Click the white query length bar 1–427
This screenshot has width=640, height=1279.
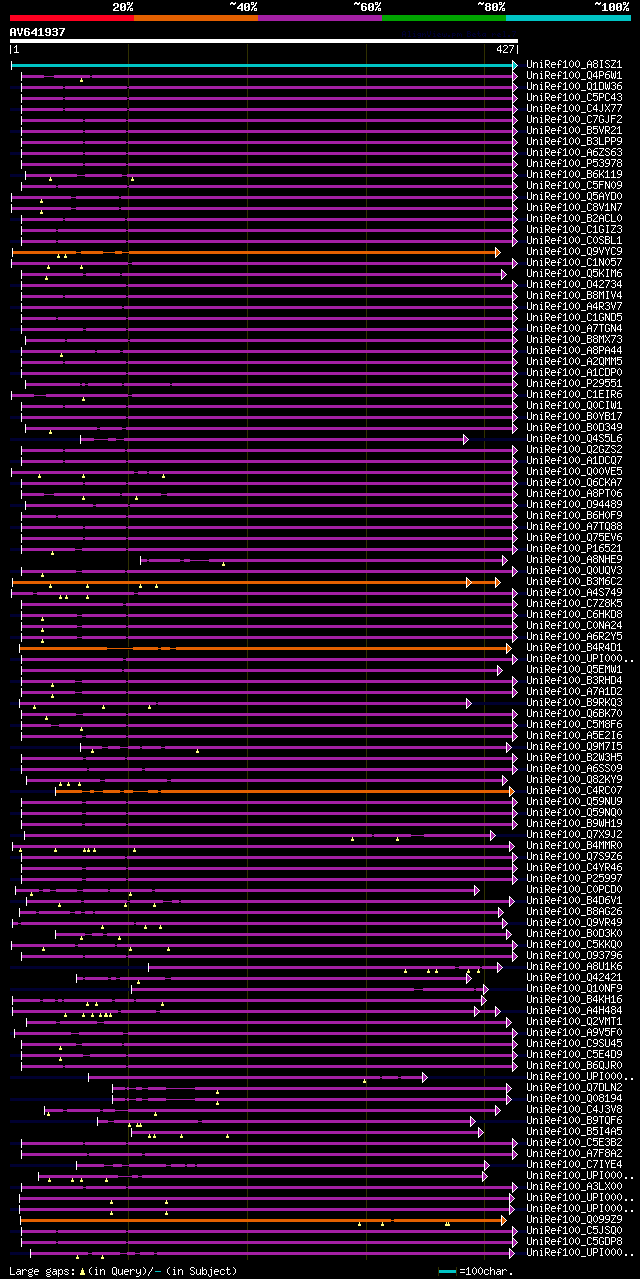click(x=264, y=42)
